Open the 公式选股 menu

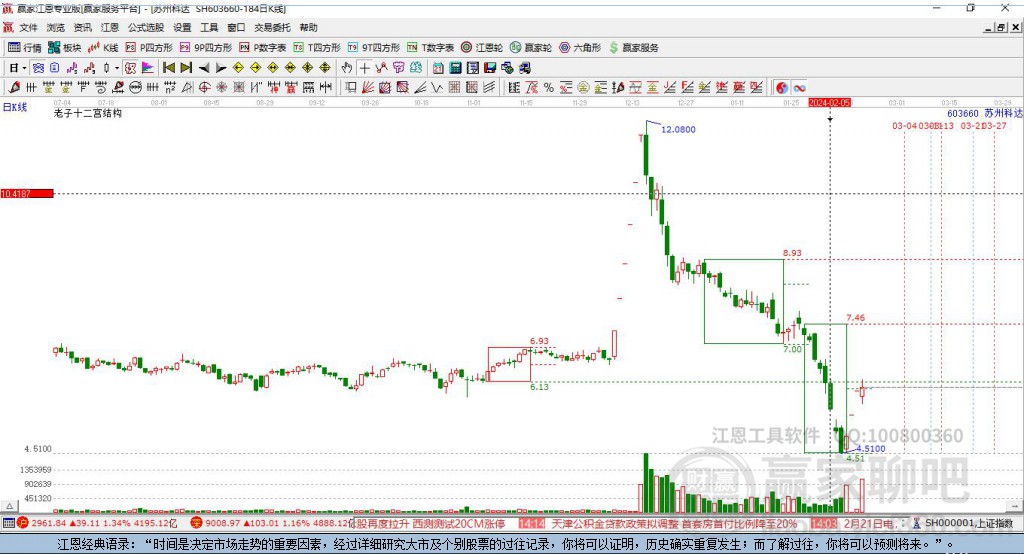pos(146,27)
